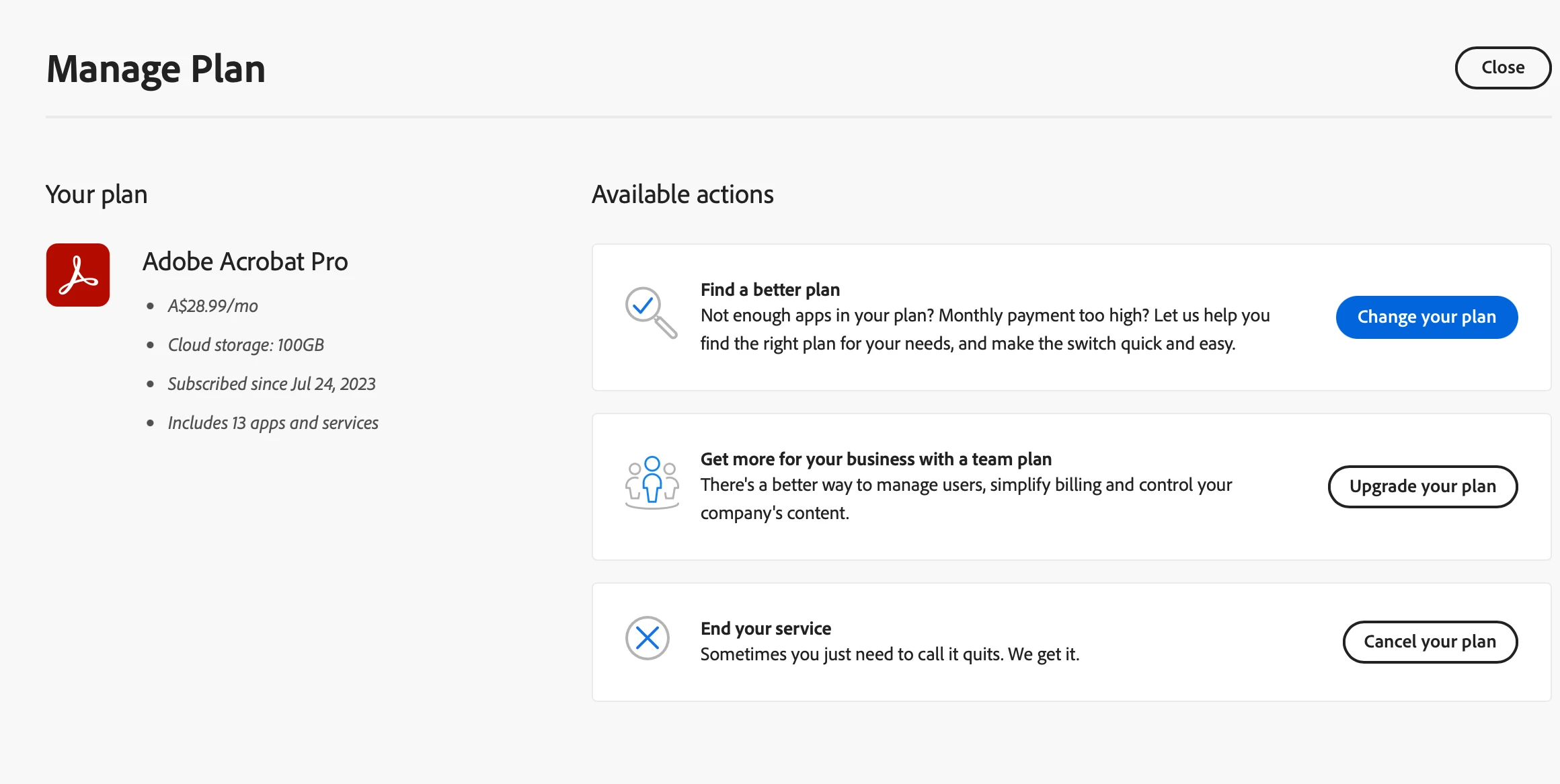The height and width of the screenshot is (784, 1560).
Task: Click the Manage Plan page heading
Action: point(156,69)
